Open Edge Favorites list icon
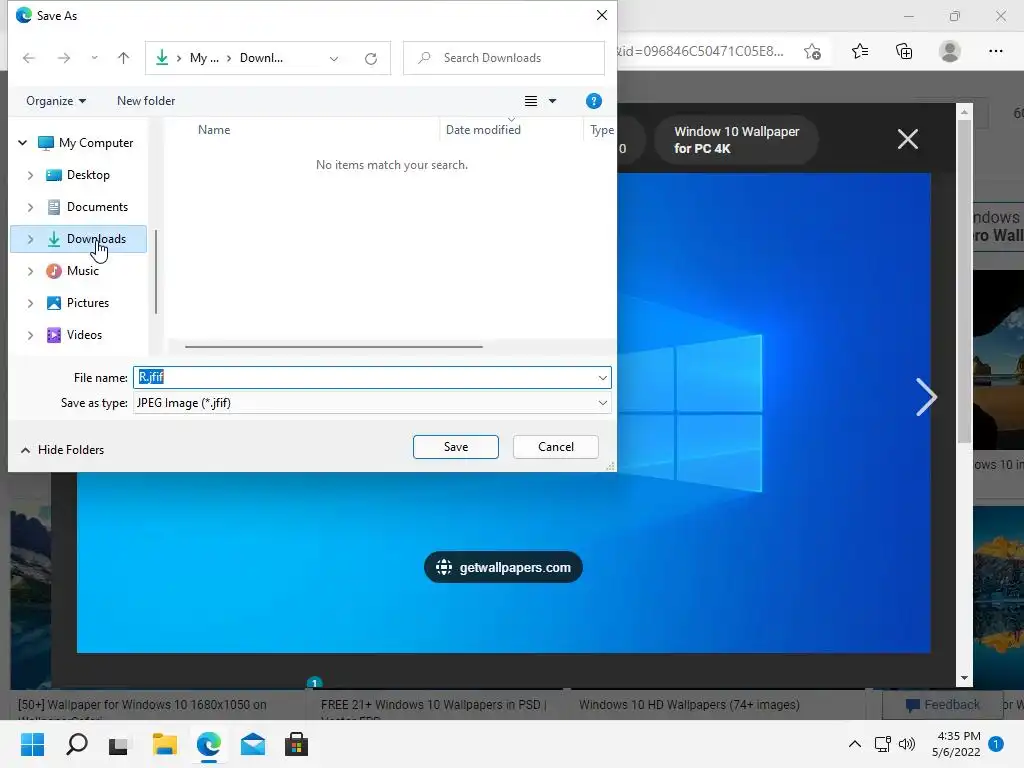 tap(860, 51)
